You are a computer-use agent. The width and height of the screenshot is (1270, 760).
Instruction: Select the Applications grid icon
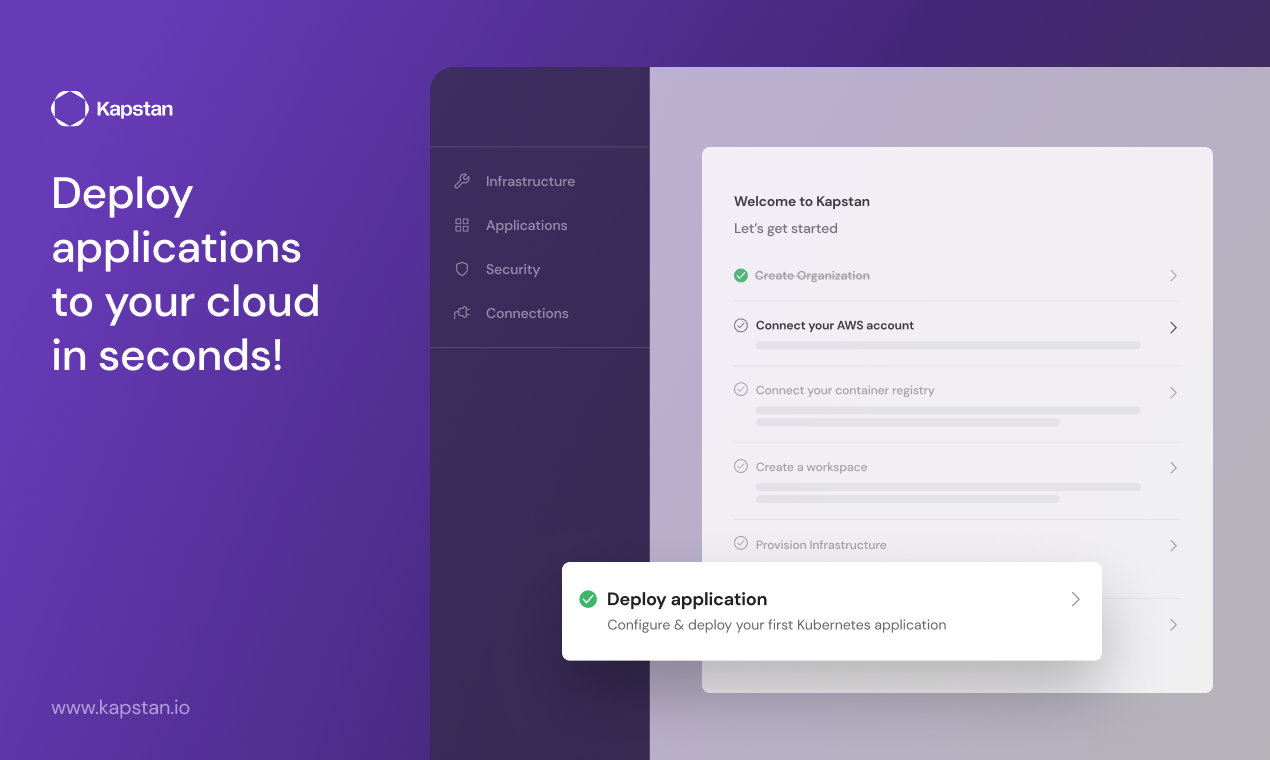pos(462,225)
